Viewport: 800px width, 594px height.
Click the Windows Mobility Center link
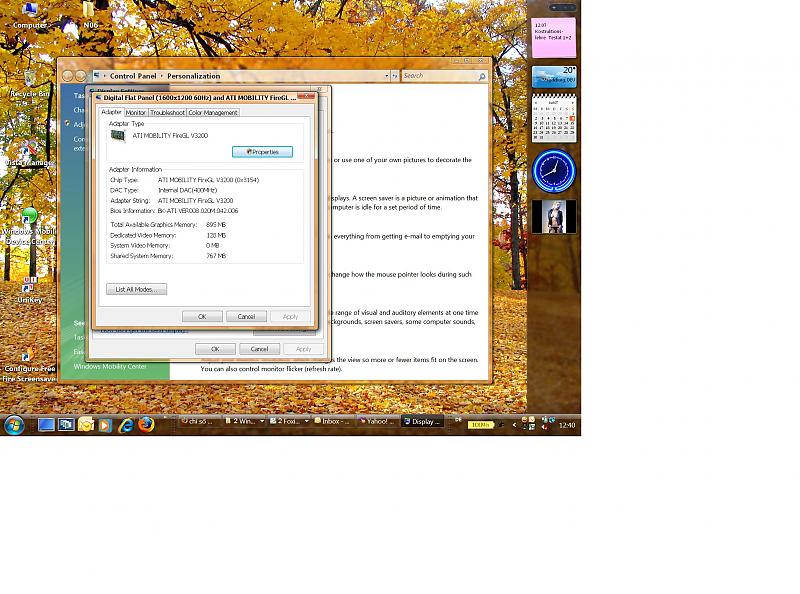[110, 366]
